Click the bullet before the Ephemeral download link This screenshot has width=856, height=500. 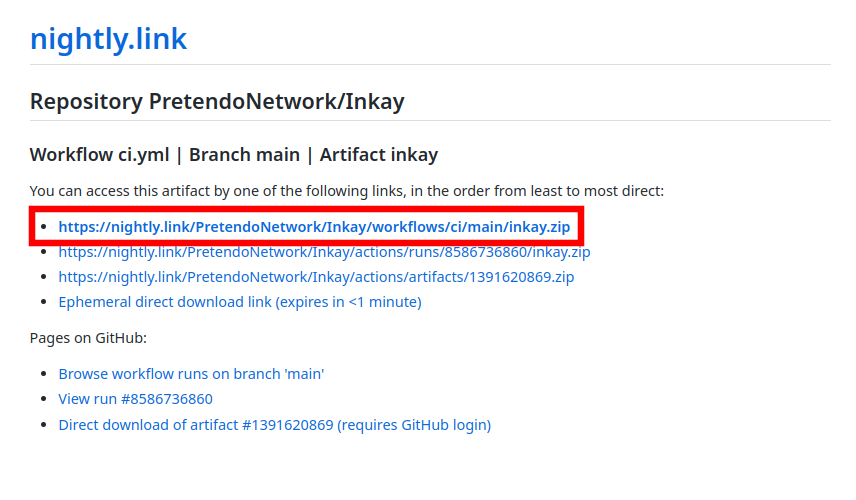[x=44, y=302]
